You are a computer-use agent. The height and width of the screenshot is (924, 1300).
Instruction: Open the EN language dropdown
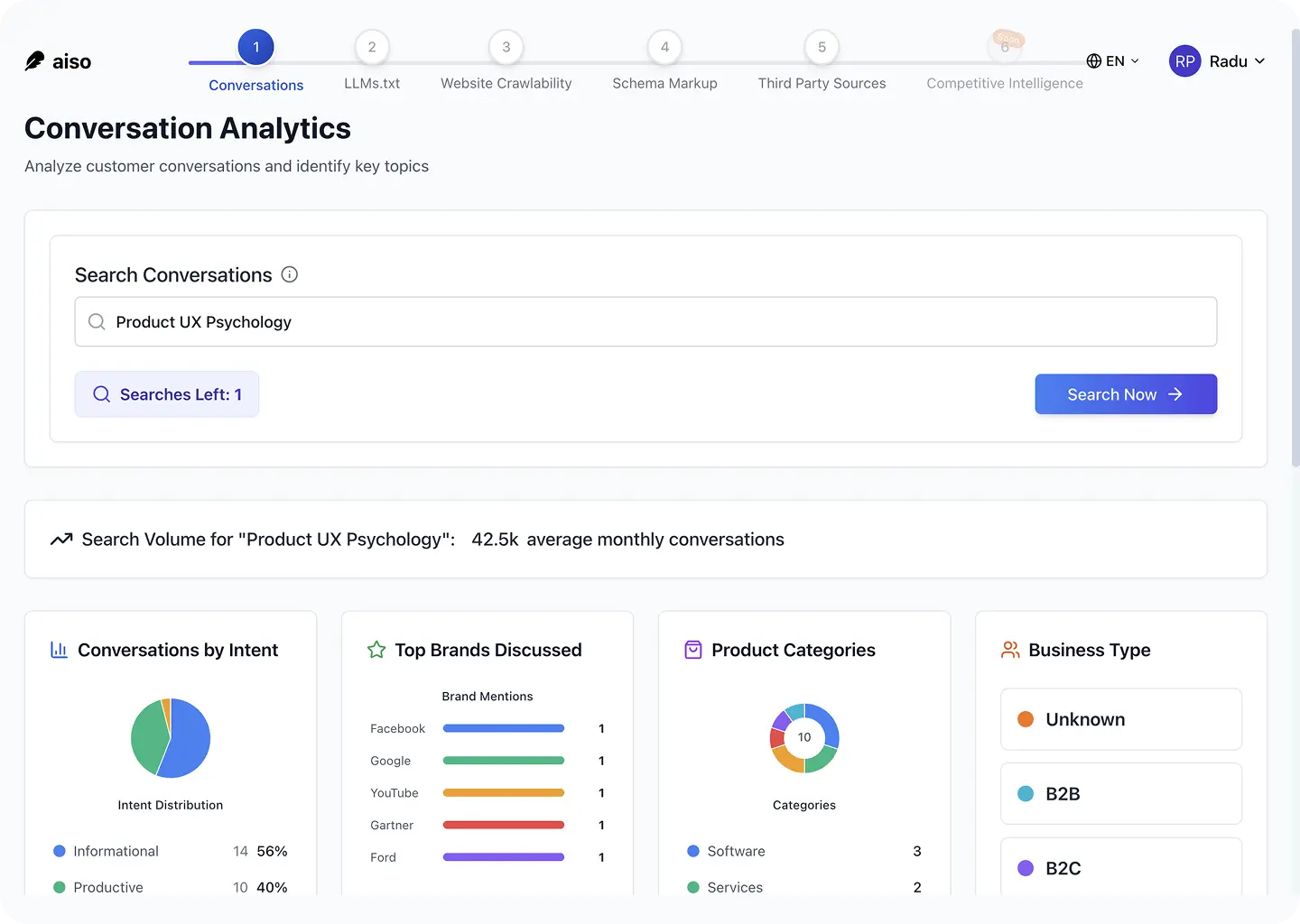tap(1113, 60)
